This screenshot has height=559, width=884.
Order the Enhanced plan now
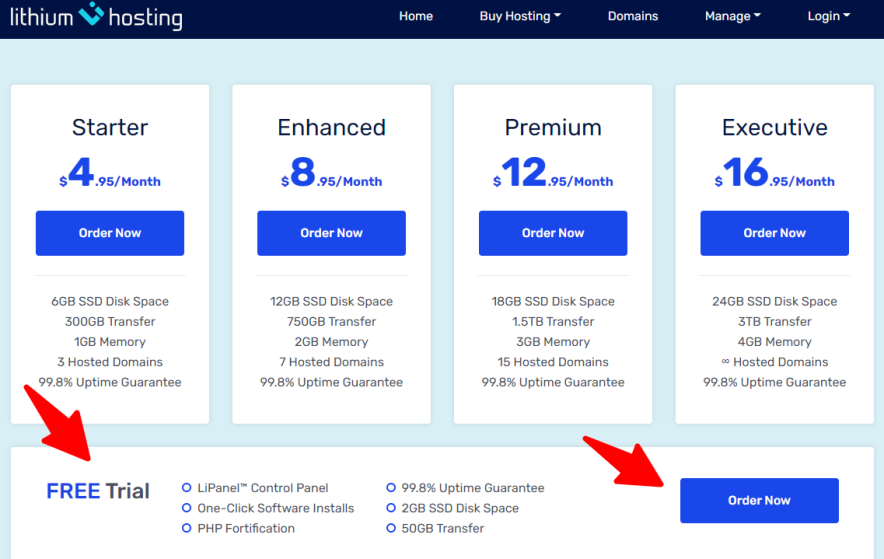click(332, 233)
